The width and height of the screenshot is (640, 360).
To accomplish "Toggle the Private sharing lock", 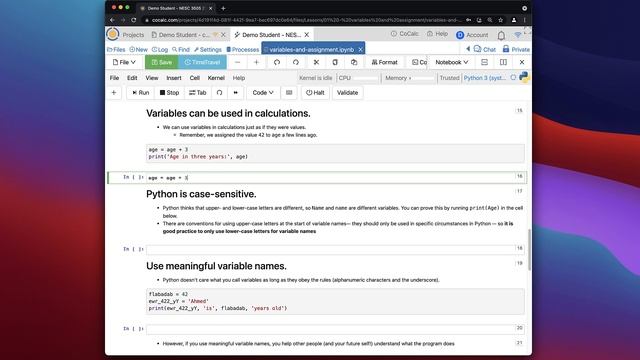I will click(516, 49).
